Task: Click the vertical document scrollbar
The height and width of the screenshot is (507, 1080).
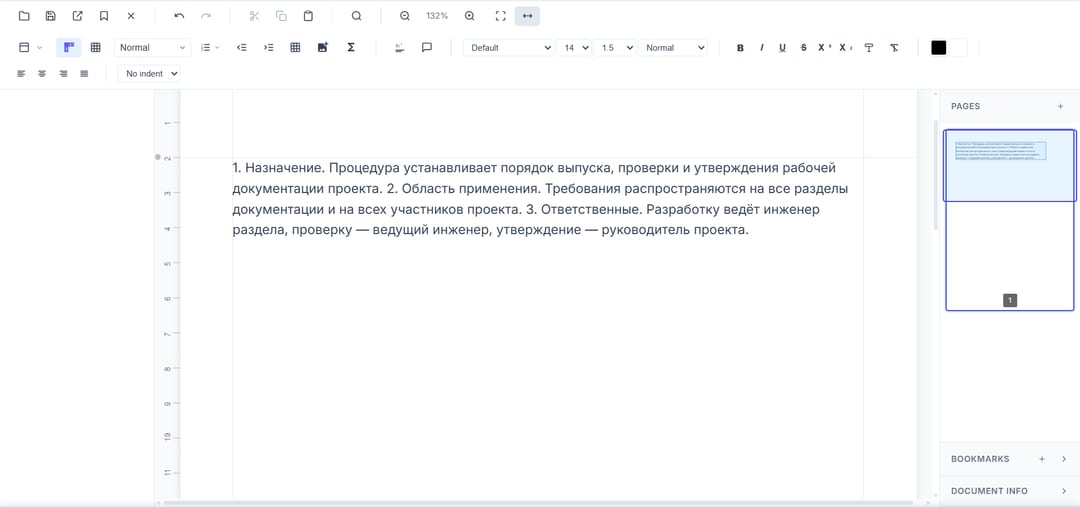Action: click(x=935, y=176)
